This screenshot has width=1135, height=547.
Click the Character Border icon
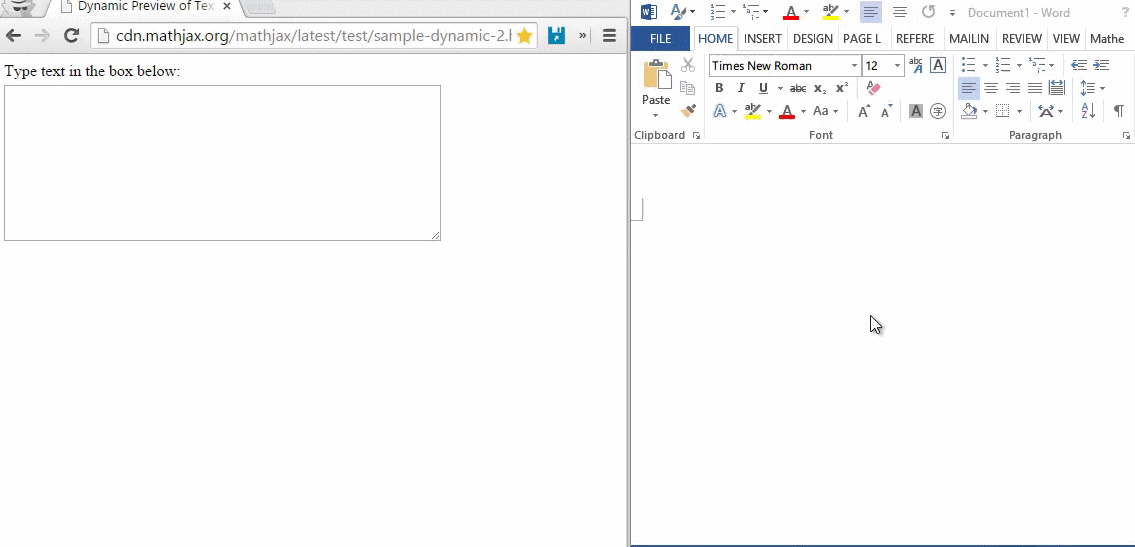coord(938,65)
